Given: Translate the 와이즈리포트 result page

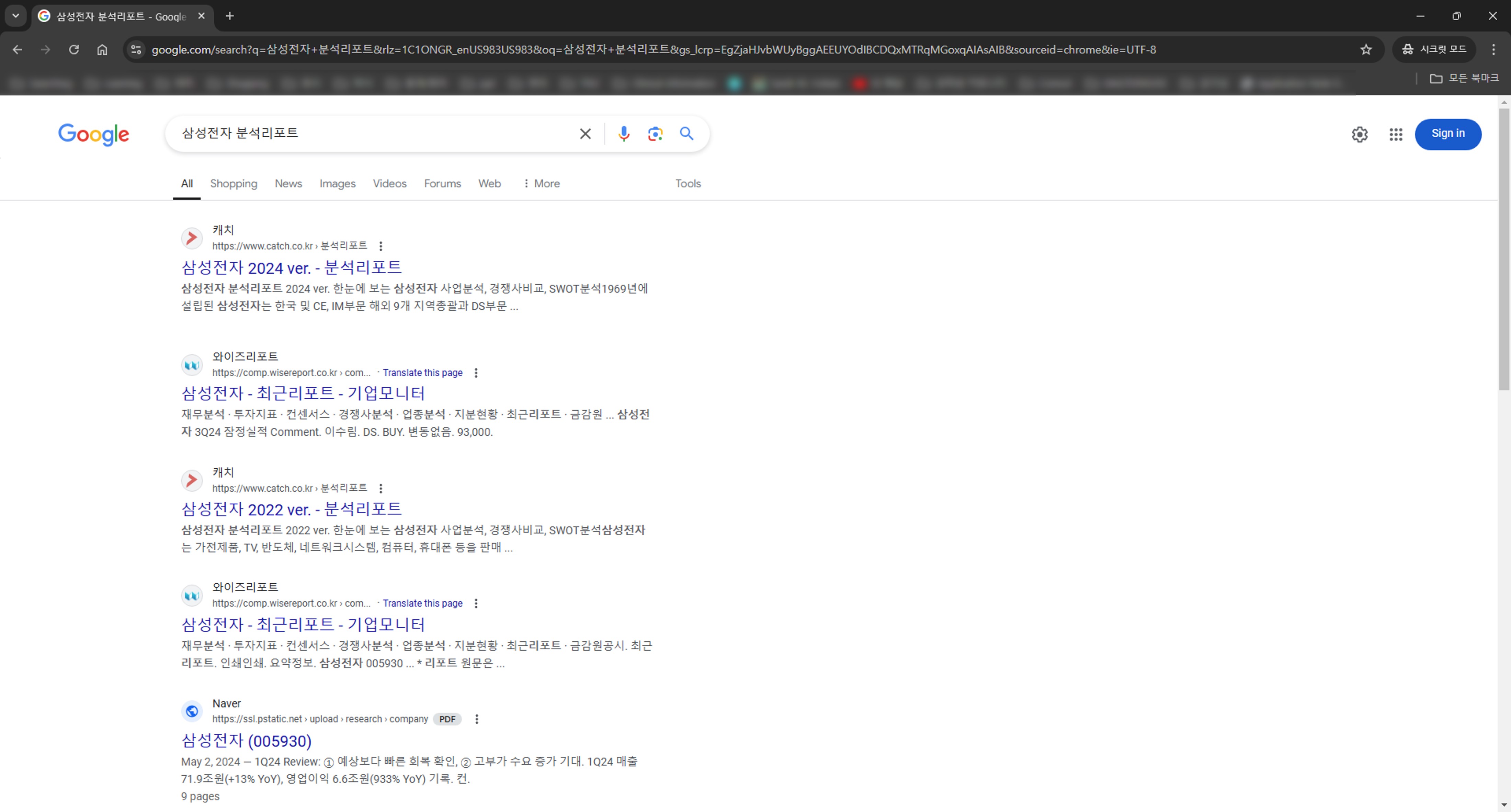Looking at the screenshot, I should point(422,373).
